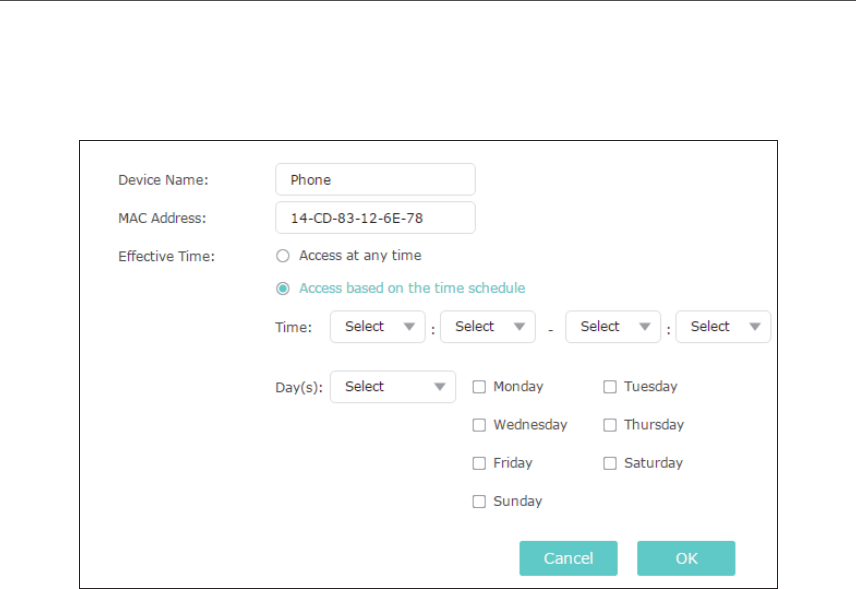This screenshot has width=856, height=589.
Task: Select Access at any time option
Action: [x=283, y=255]
